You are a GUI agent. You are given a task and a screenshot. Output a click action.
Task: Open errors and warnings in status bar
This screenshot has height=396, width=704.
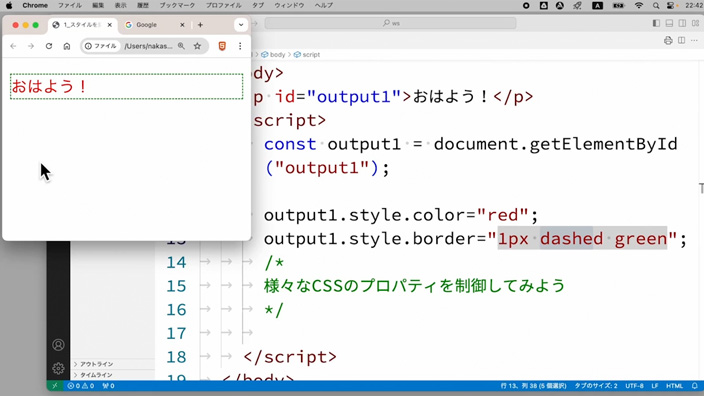tap(81, 386)
